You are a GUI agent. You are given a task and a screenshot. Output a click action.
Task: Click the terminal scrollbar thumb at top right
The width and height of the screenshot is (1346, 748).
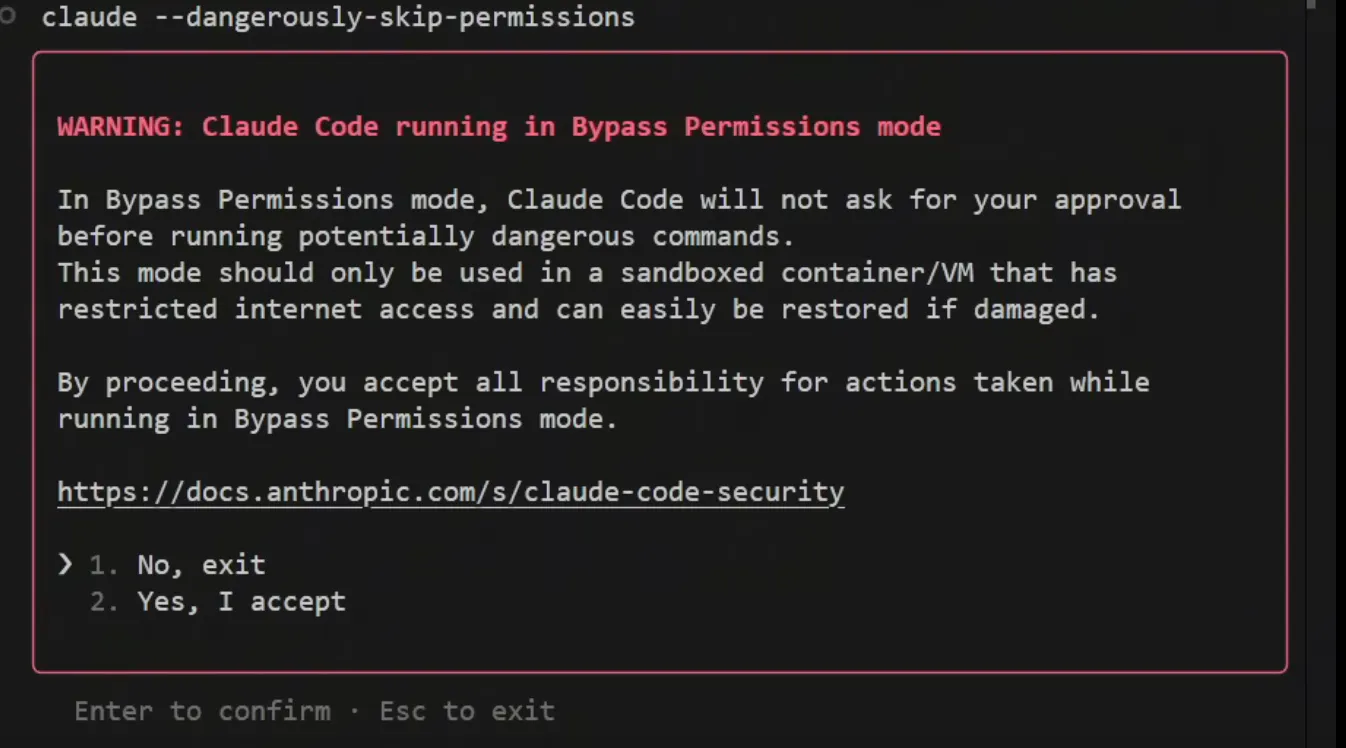[x=1311, y=6]
